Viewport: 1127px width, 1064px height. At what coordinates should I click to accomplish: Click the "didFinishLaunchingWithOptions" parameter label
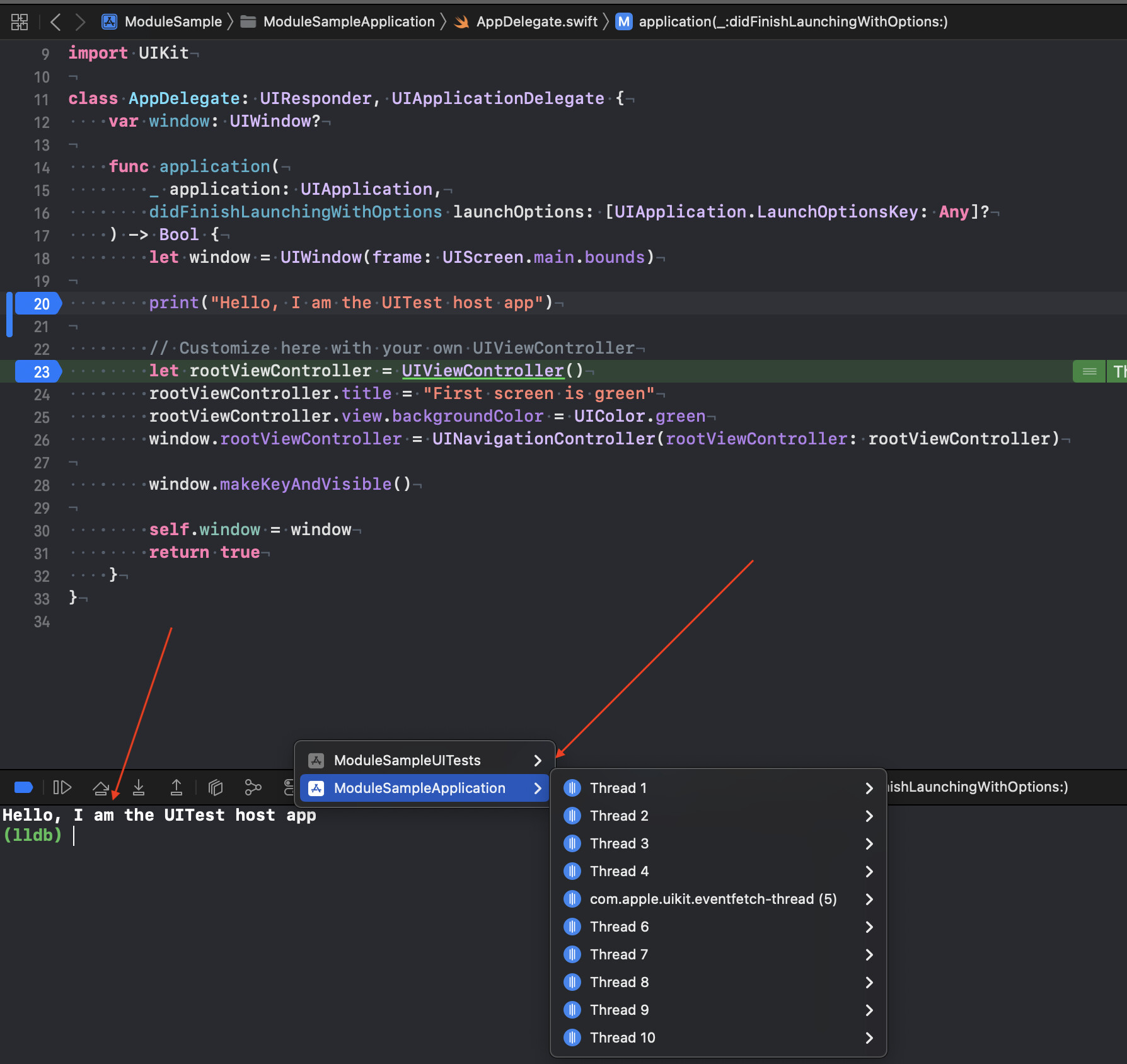click(296, 212)
